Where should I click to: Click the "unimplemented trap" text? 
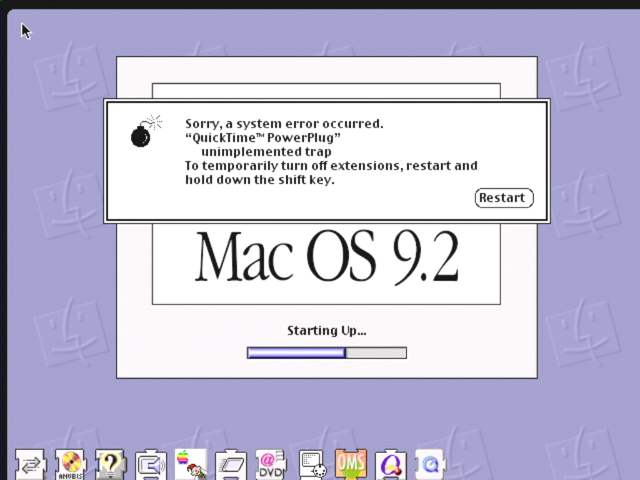coord(266,152)
